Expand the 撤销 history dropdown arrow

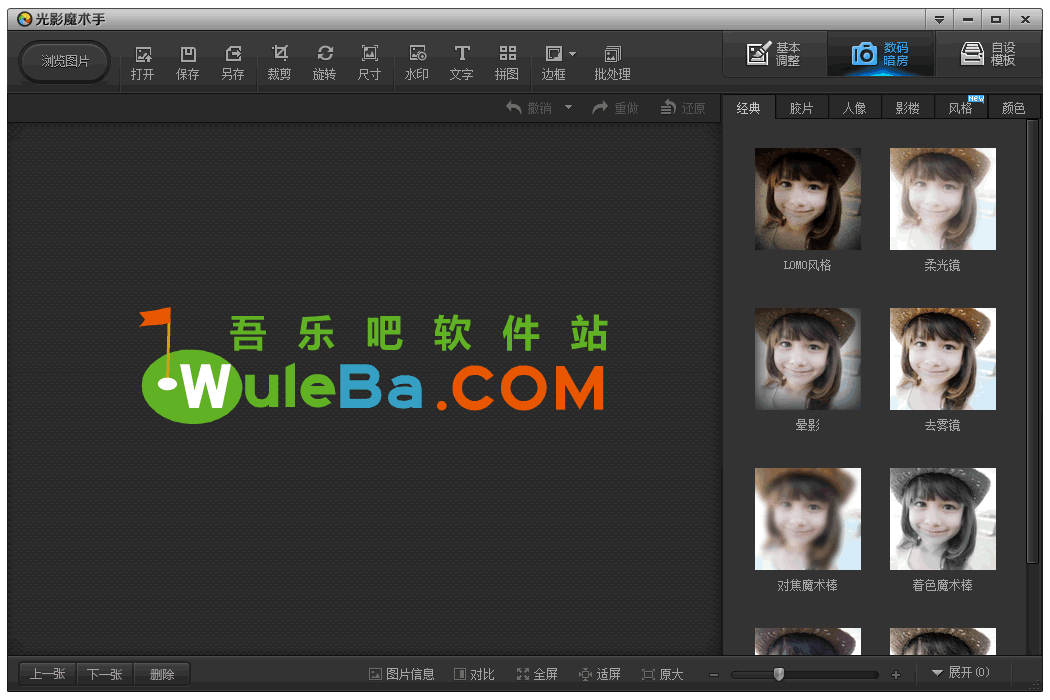point(569,107)
